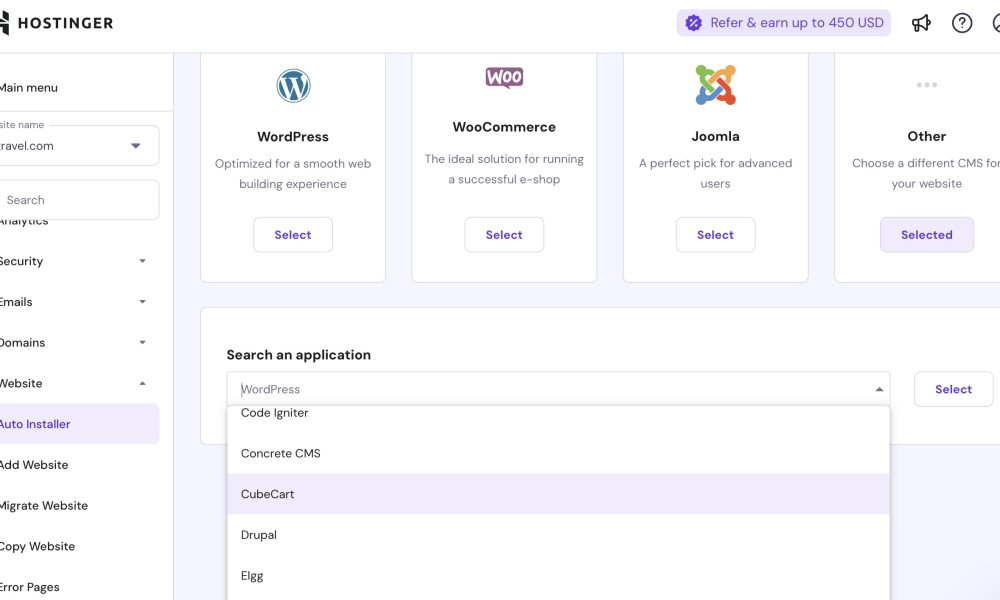
Task: Click the three-dots Other icon
Action: (927, 85)
